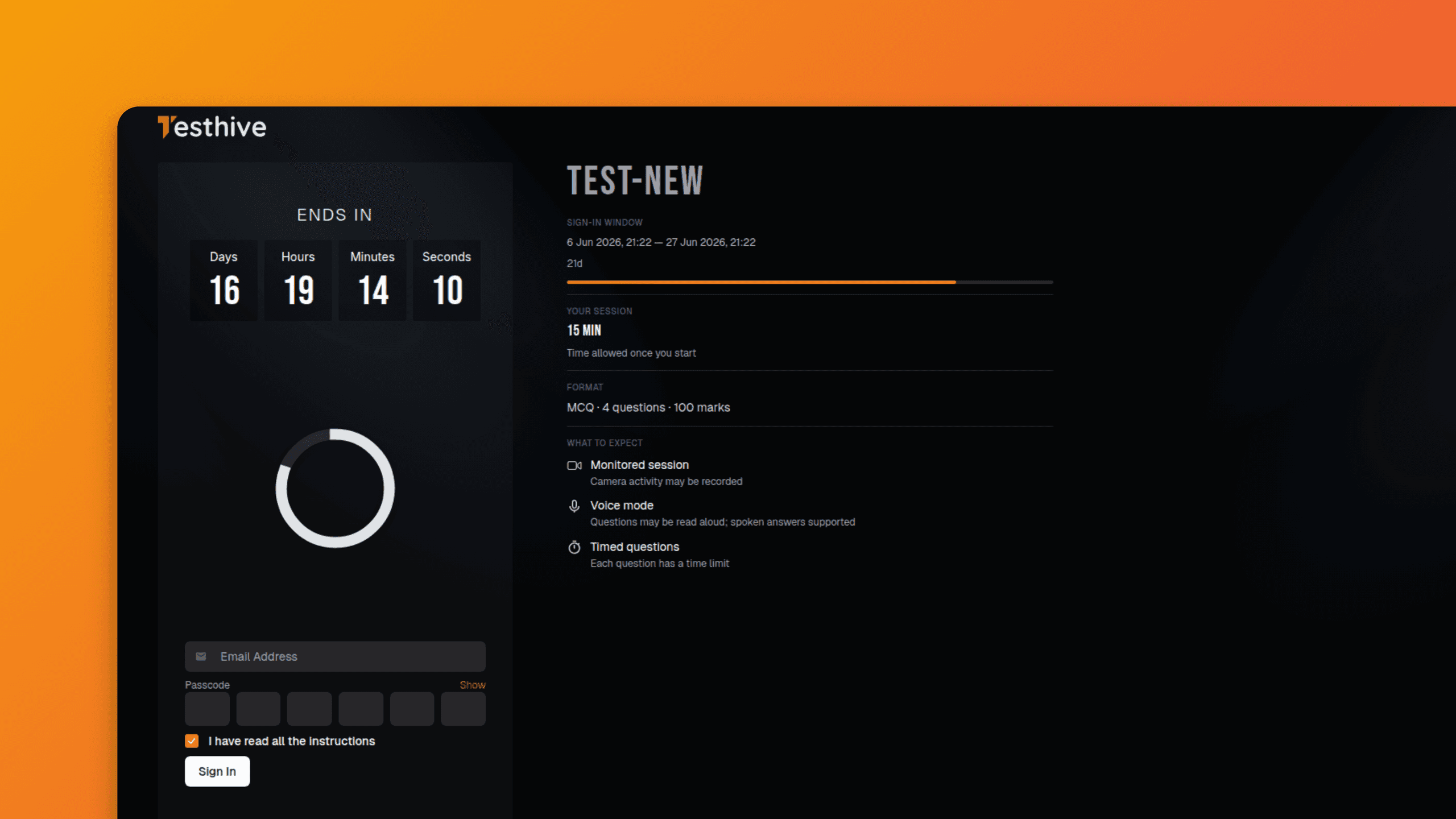Click the '15 MIN' session length text
1456x819 pixels.
584,330
